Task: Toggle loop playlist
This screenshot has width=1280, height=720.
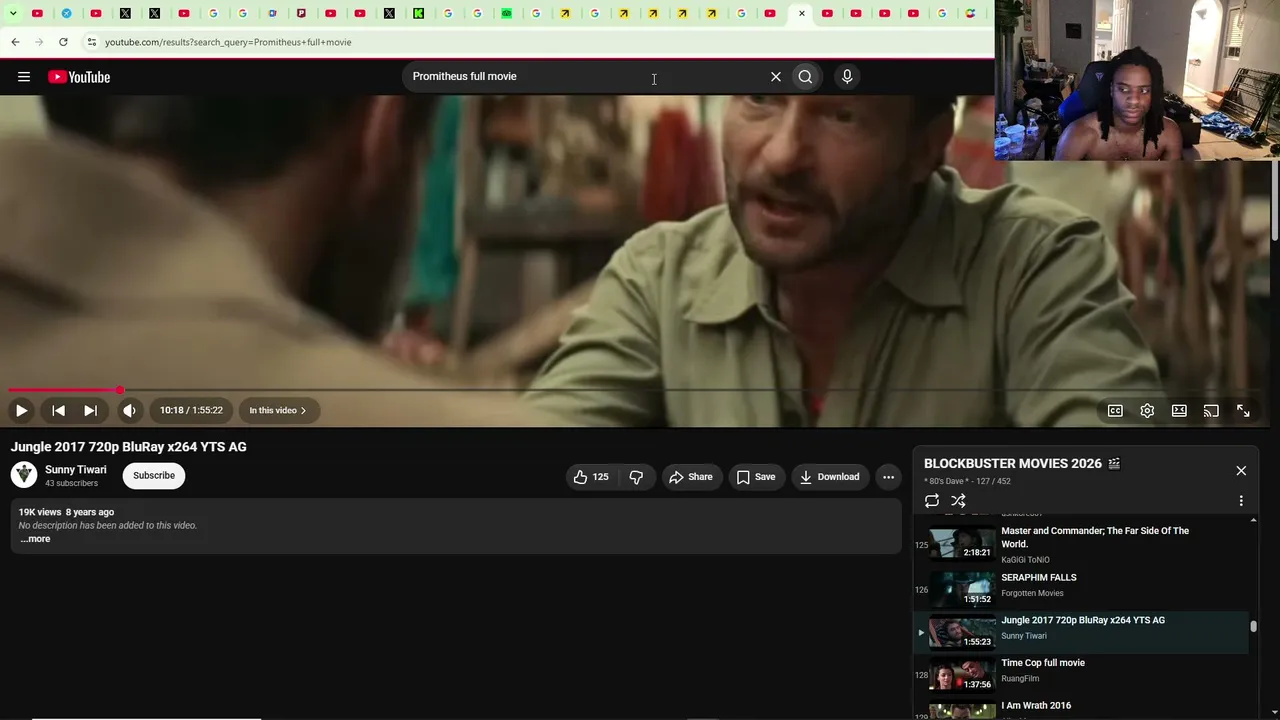Action: (932, 501)
